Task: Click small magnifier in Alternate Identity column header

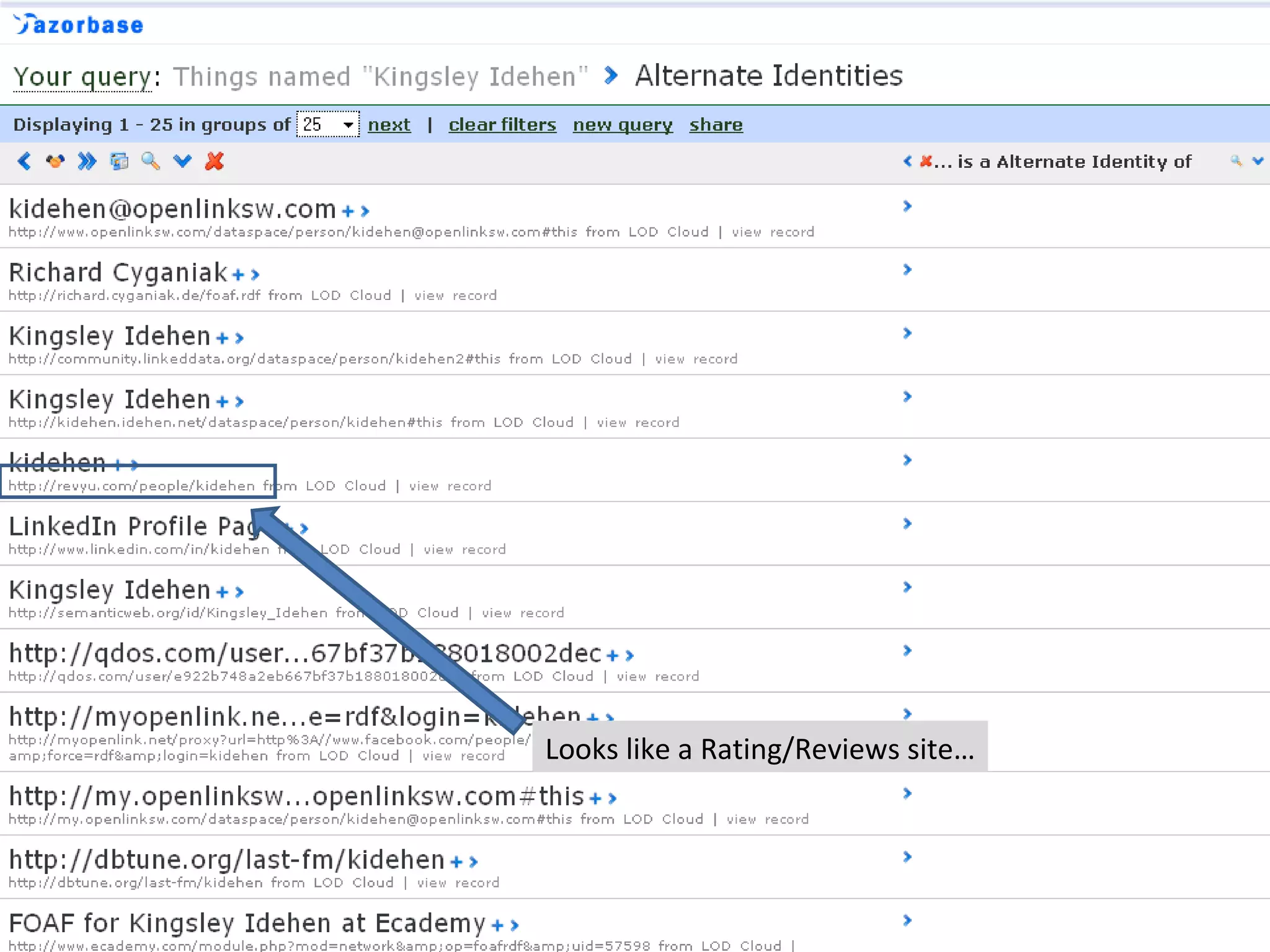Action: 1236,161
